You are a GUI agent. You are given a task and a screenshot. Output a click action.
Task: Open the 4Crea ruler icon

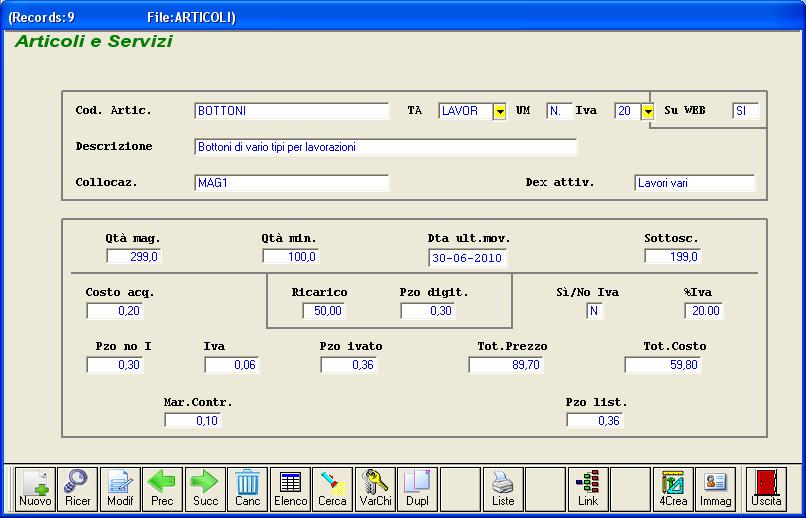coord(673,489)
